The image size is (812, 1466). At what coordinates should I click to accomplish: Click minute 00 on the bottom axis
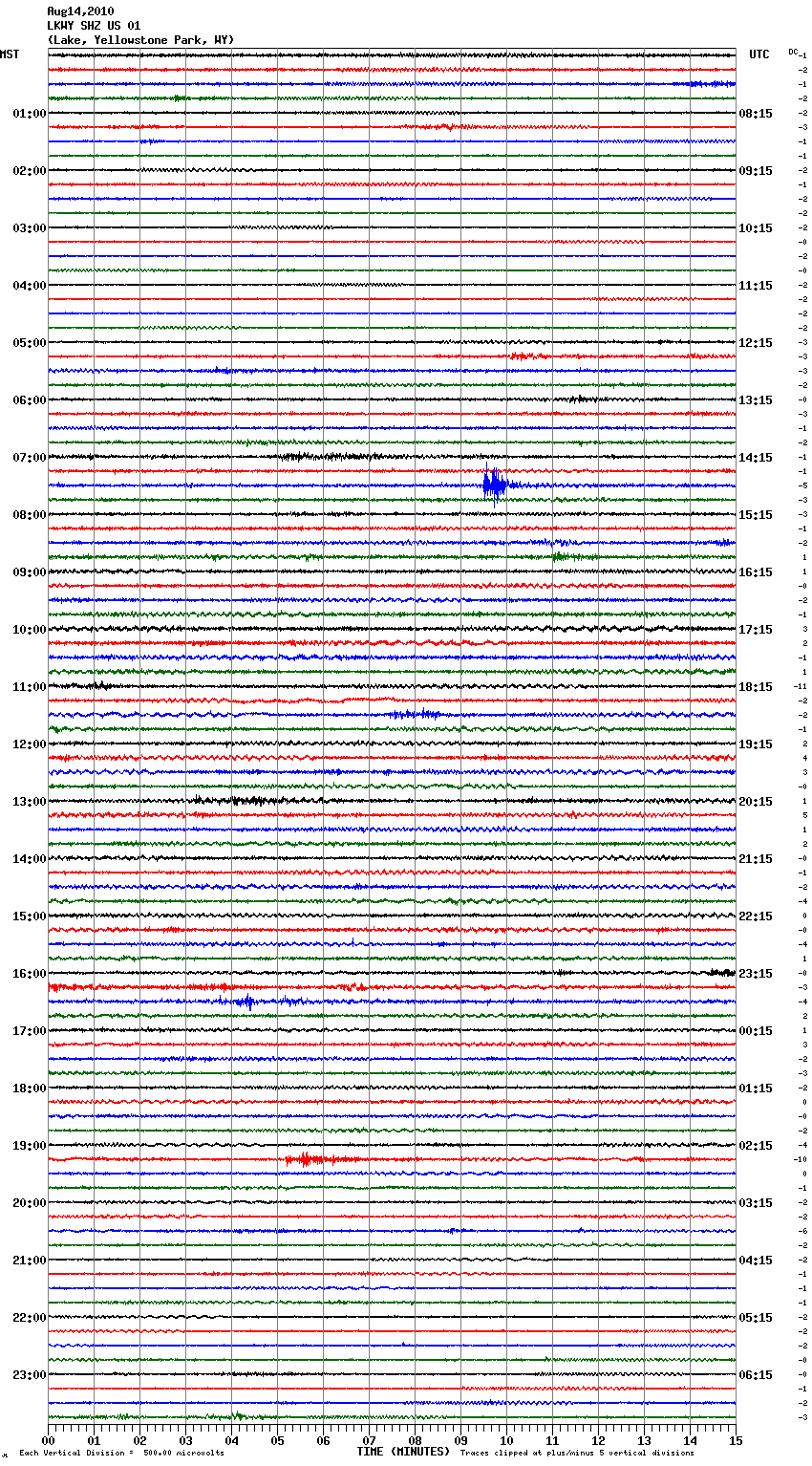(49, 1440)
